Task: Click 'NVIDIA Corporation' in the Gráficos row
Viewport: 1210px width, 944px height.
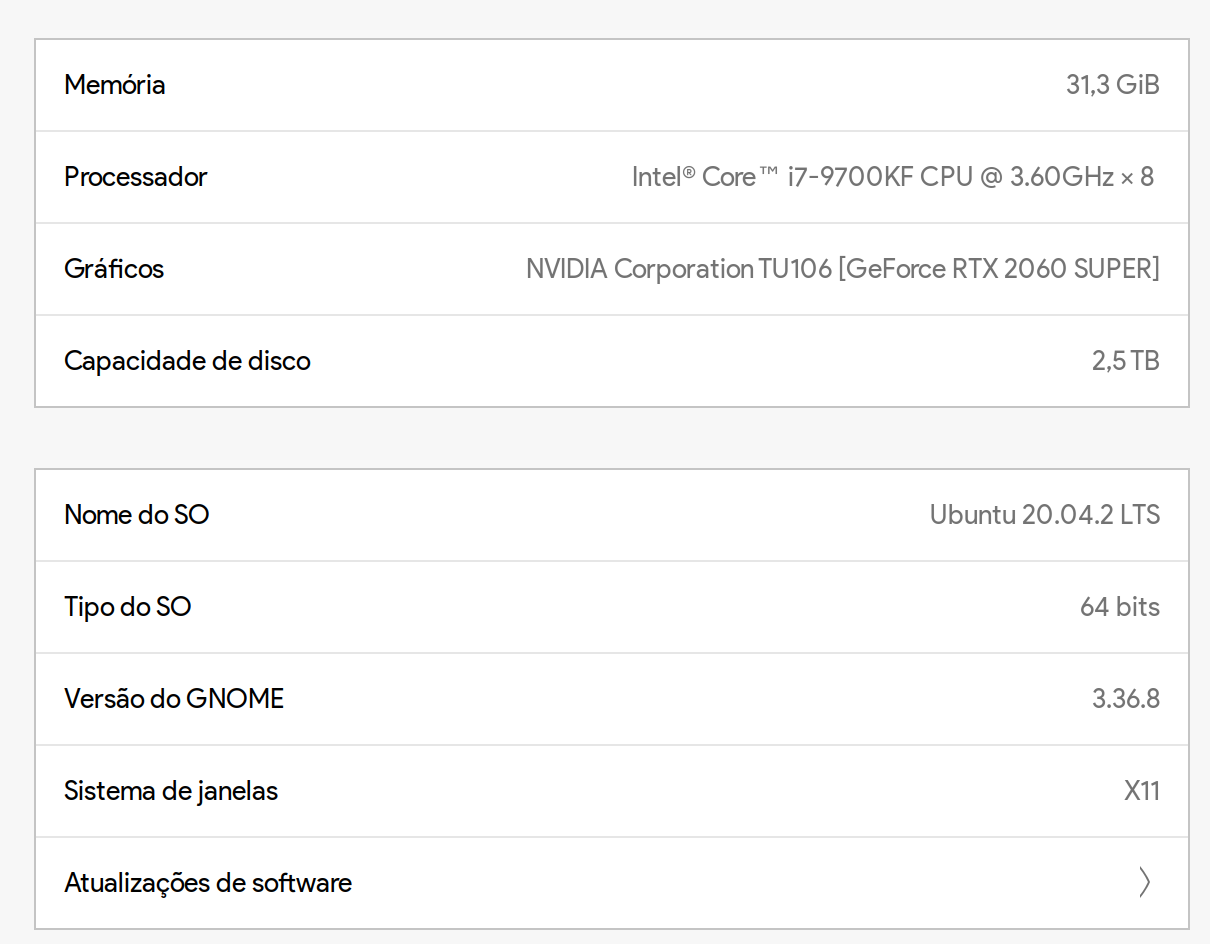Action: point(640,269)
